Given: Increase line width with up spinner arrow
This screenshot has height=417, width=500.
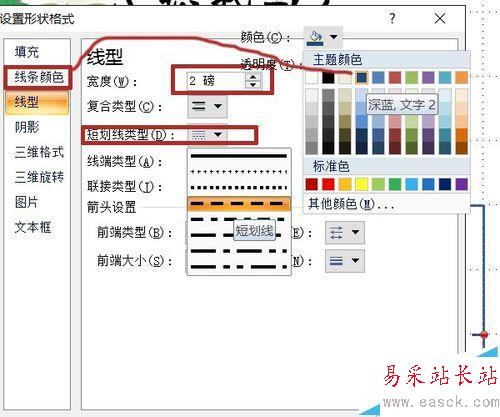Looking at the screenshot, I should pos(253,77).
